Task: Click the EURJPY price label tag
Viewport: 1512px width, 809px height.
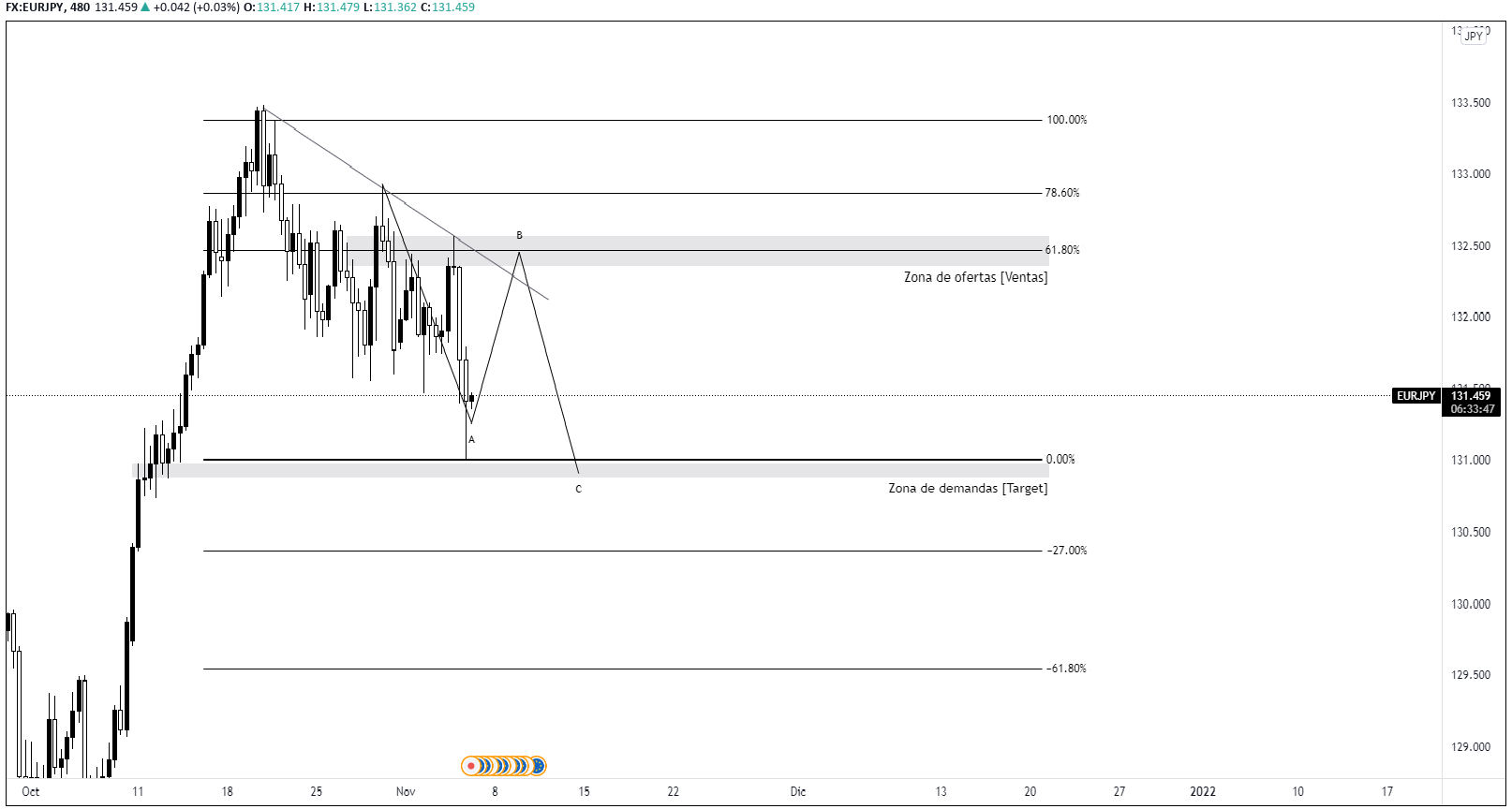Action: tap(1416, 396)
